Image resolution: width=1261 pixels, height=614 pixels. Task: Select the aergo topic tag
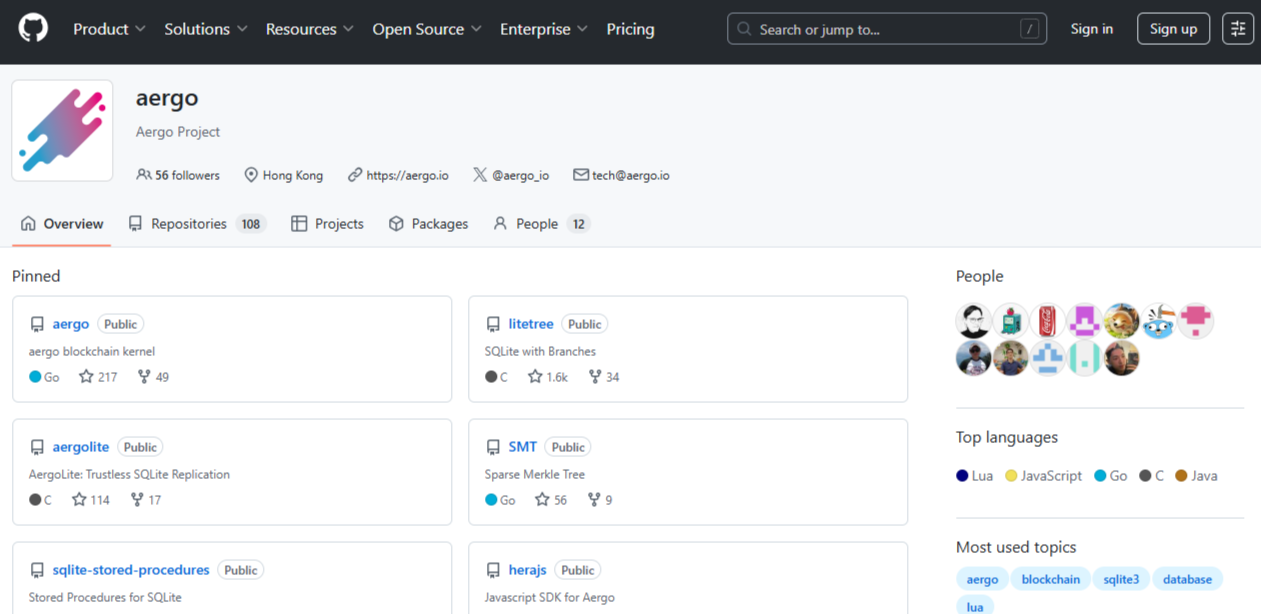[x=982, y=579]
